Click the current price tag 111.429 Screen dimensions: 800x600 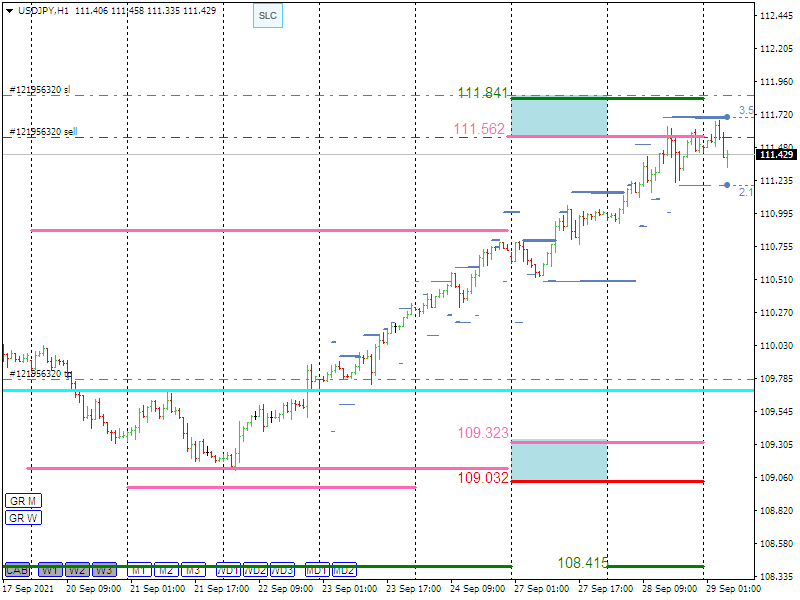click(776, 155)
